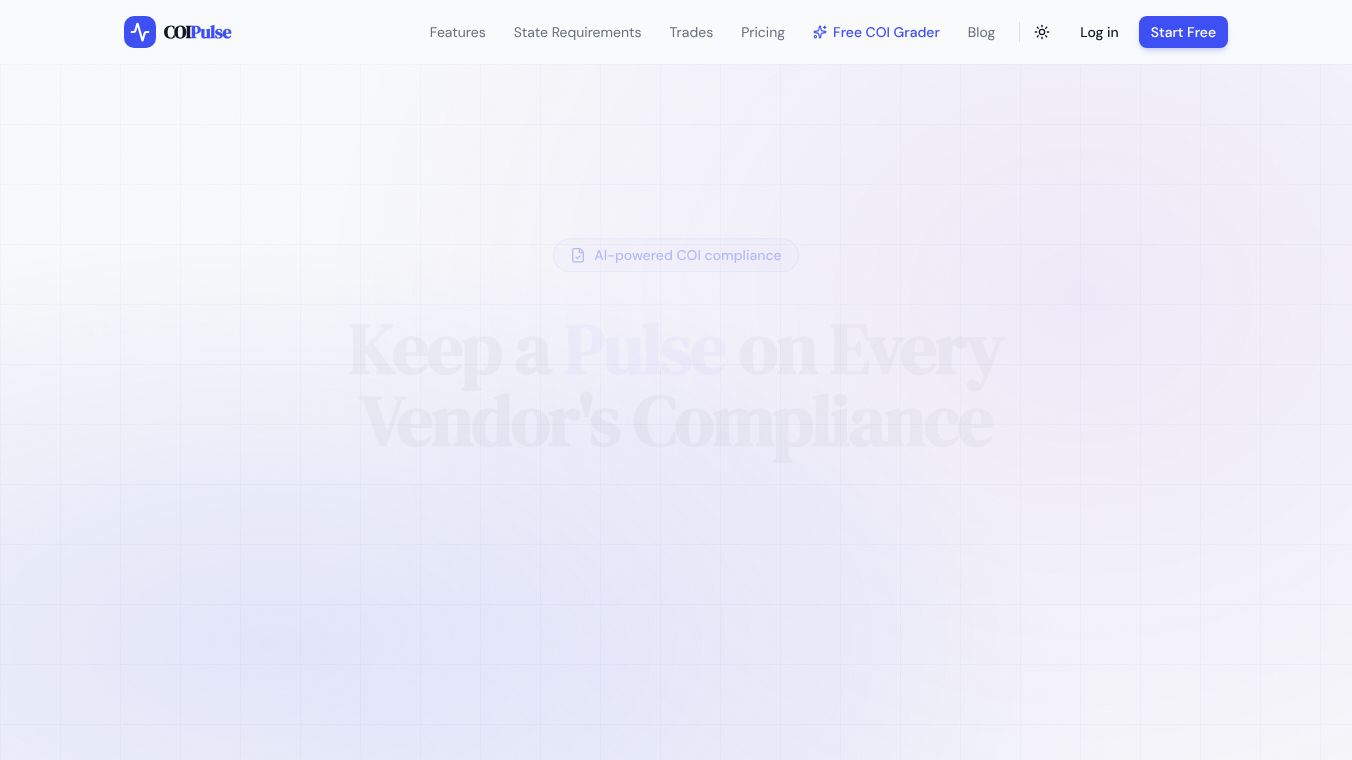The image size is (1352, 760).
Task: Click the AI-powered COI compliance badge
Action: (x=676, y=255)
